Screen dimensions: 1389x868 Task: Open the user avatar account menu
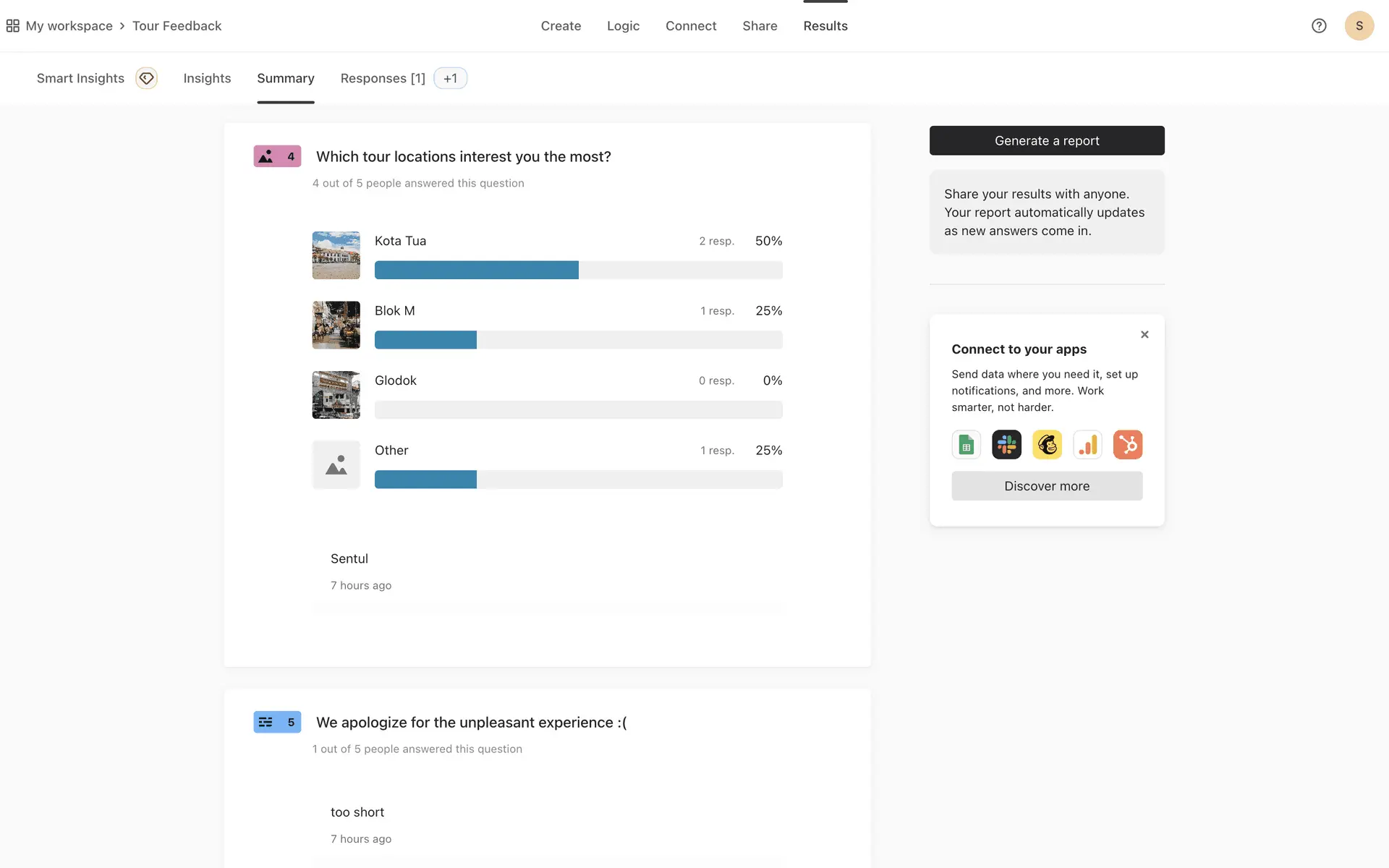click(1359, 26)
